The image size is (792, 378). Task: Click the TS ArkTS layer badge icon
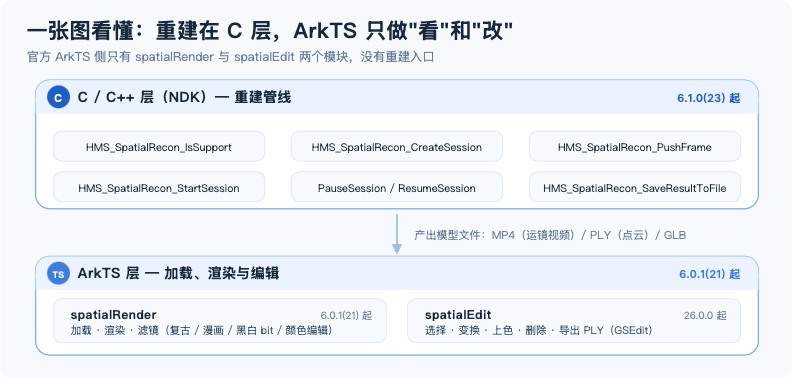(58, 274)
